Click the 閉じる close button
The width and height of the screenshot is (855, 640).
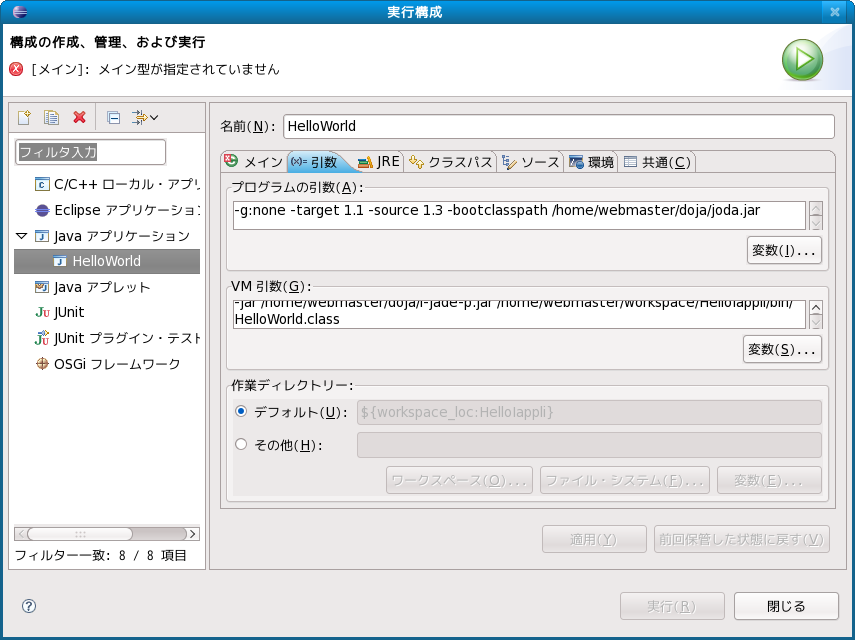[786, 606]
